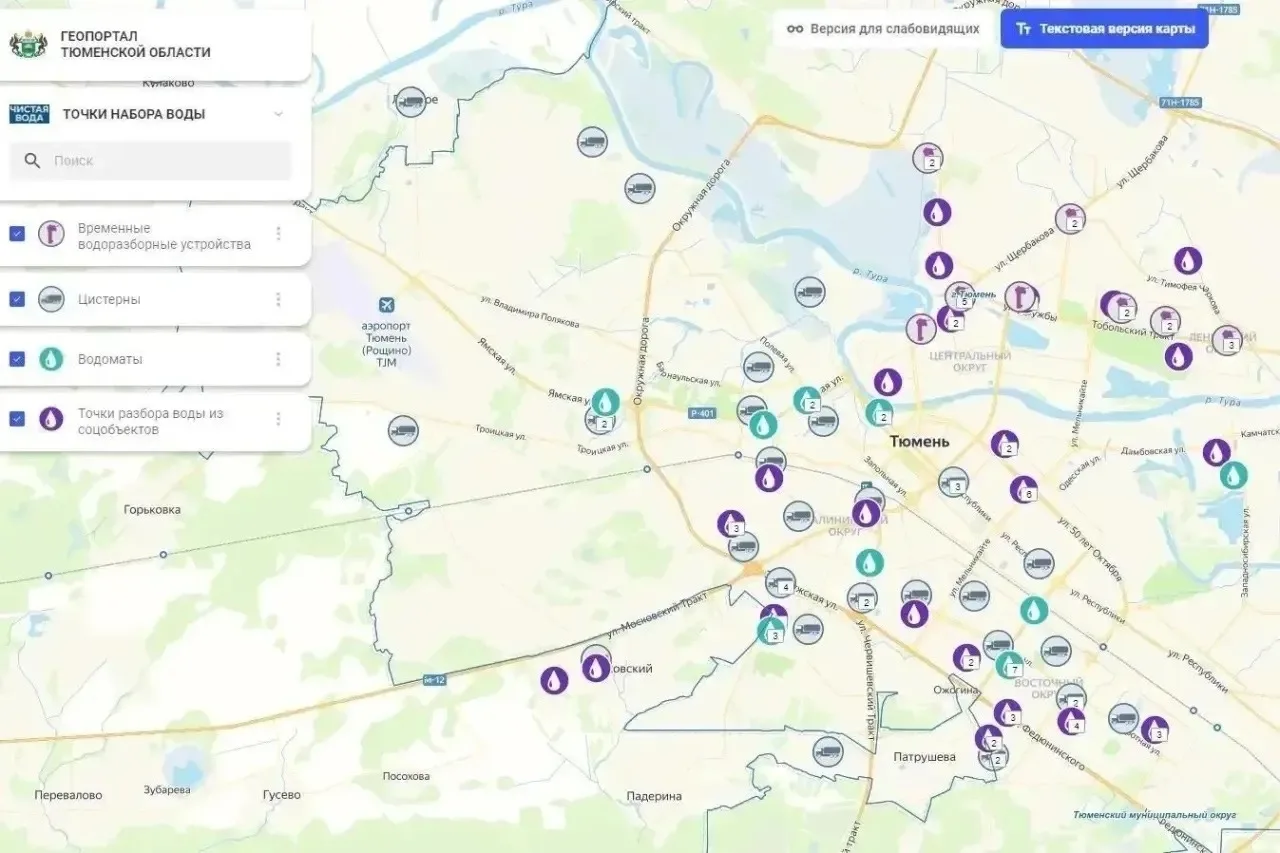This screenshot has height=853, width=1280.
Task: Click the cistern truck marker west of Патрушева
Action: (828, 751)
